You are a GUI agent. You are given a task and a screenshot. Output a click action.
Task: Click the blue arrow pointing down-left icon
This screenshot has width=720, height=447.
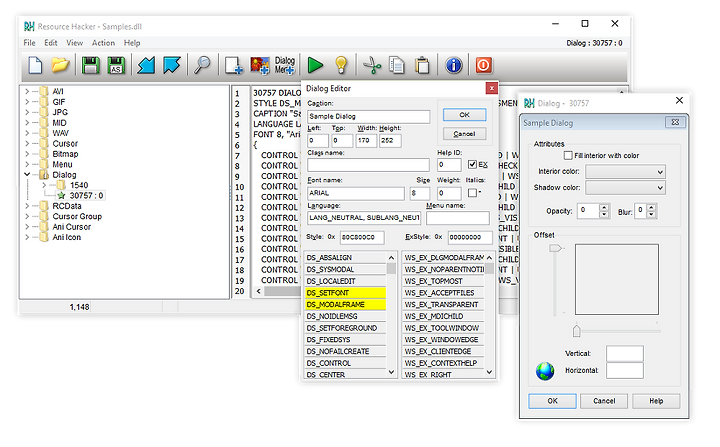[146, 65]
